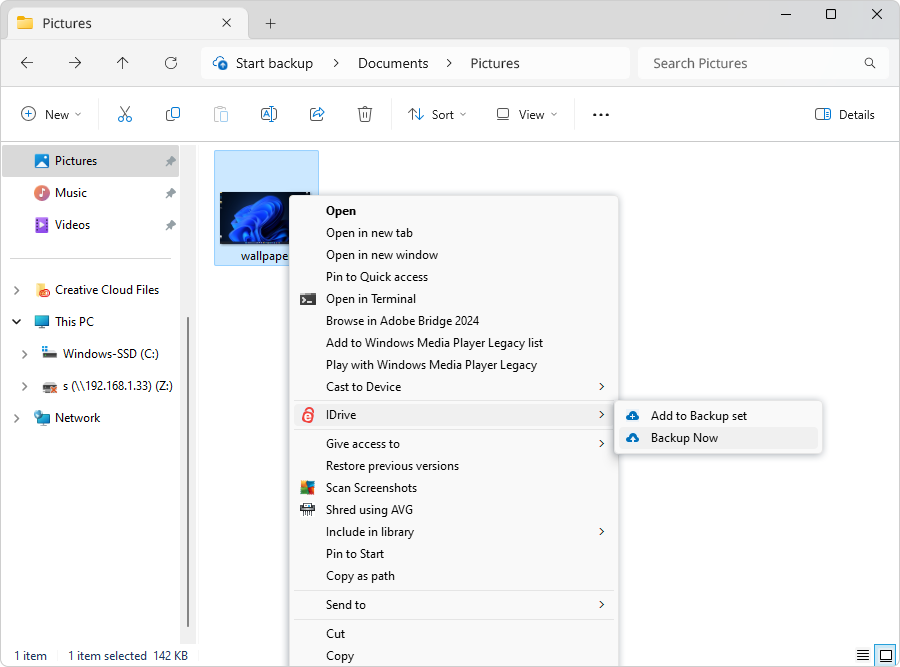The image size is (900, 667).
Task: Click the Search Pictures input field
Action: coord(750,63)
